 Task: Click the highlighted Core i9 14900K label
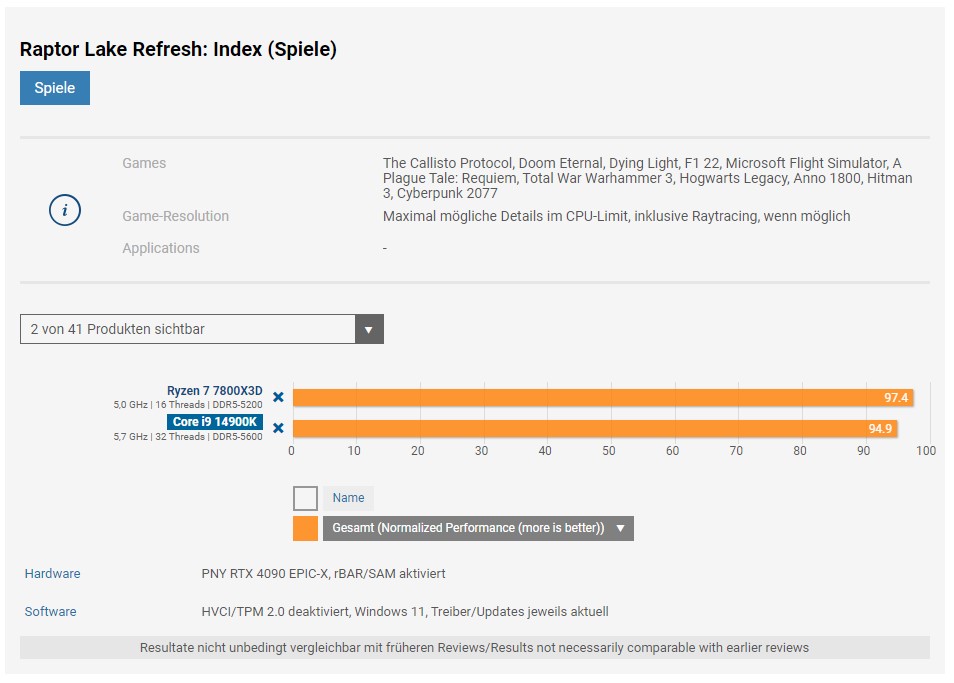point(215,422)
